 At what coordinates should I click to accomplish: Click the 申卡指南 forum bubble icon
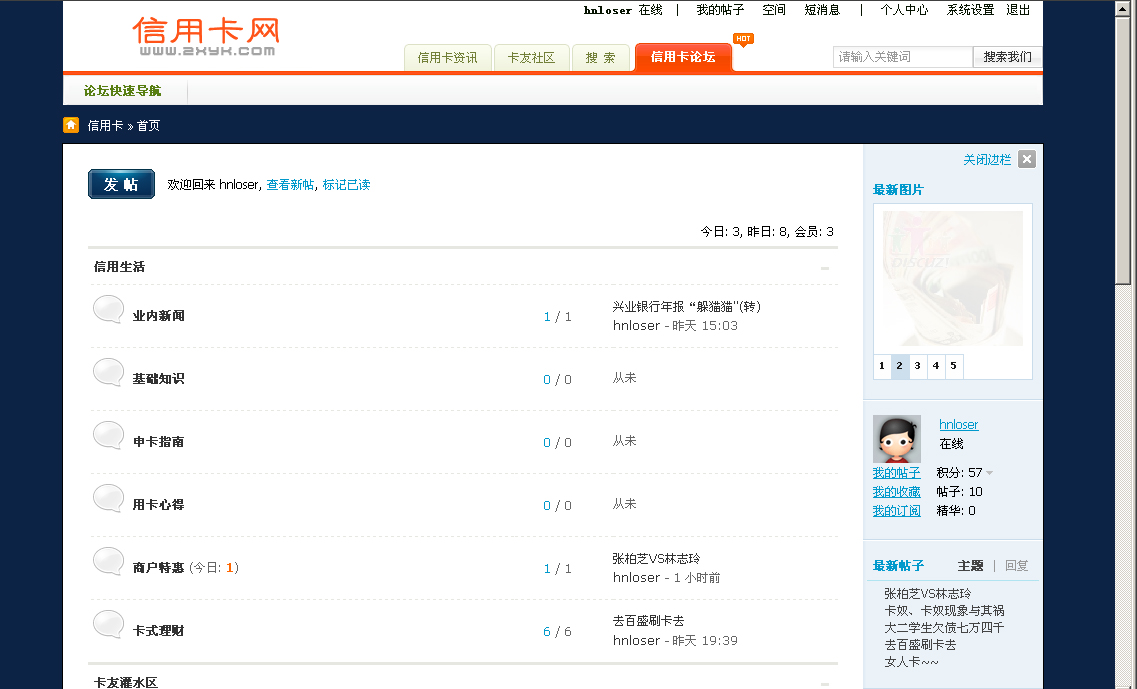point(109,436)
